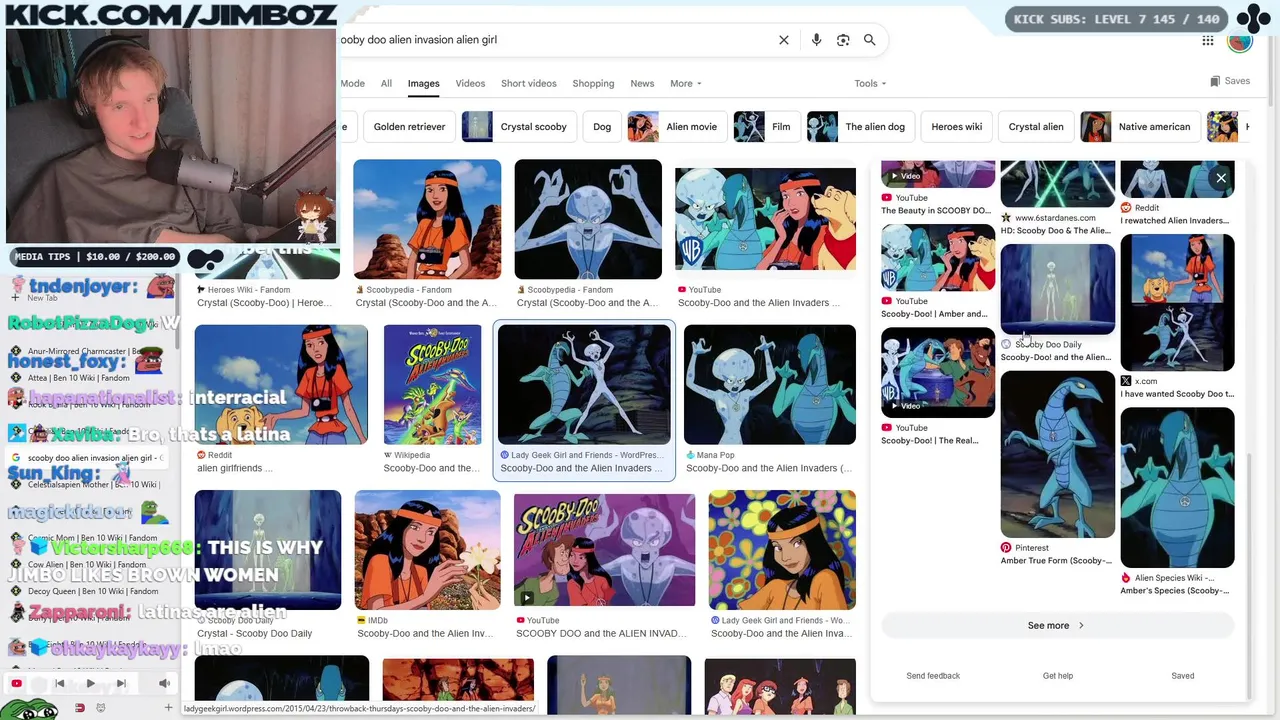Open Pinterest Amber True Form image

coord(1057,454)
